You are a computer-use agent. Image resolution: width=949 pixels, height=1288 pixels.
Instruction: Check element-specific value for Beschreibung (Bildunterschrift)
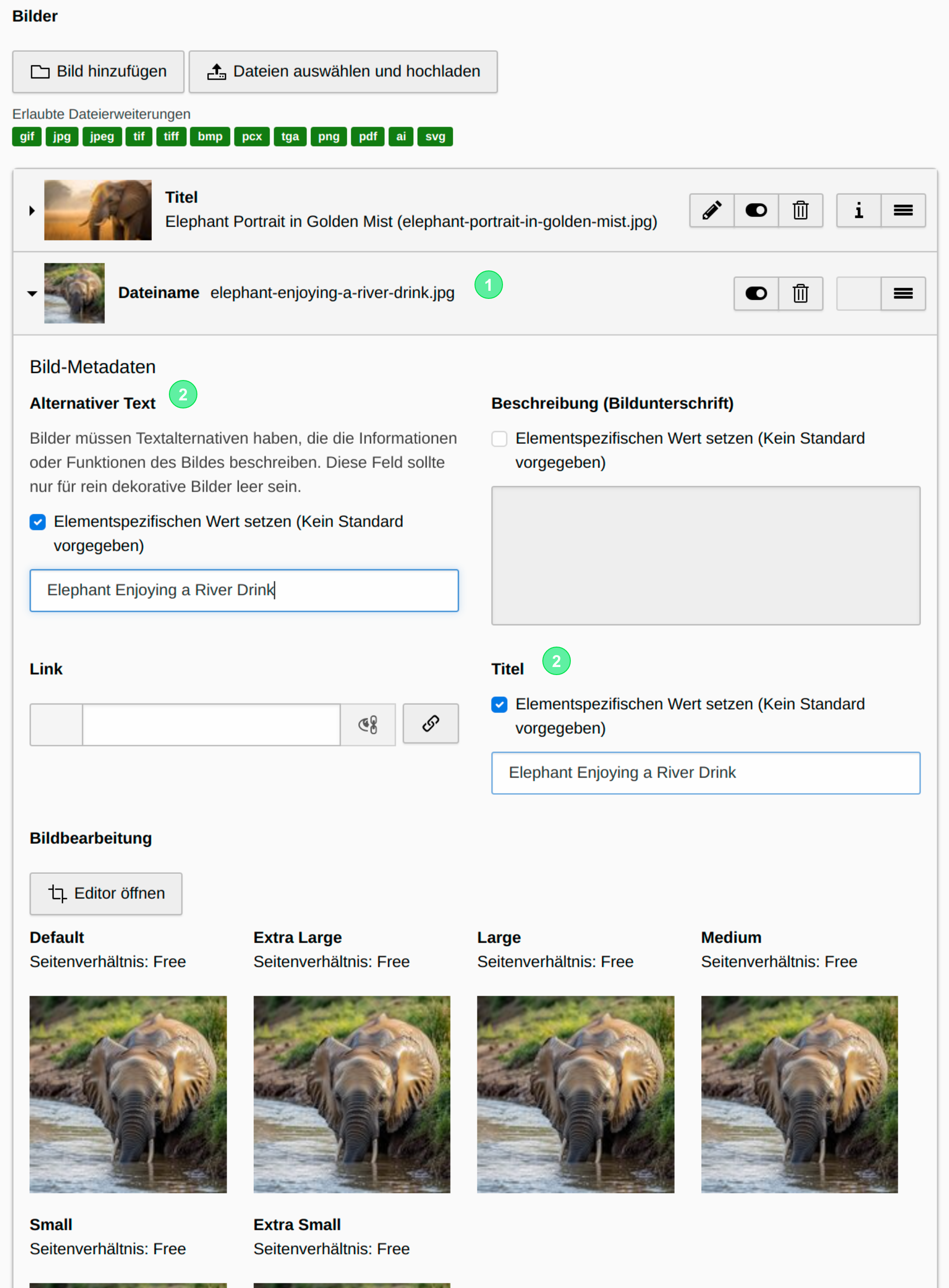[499, 439]
